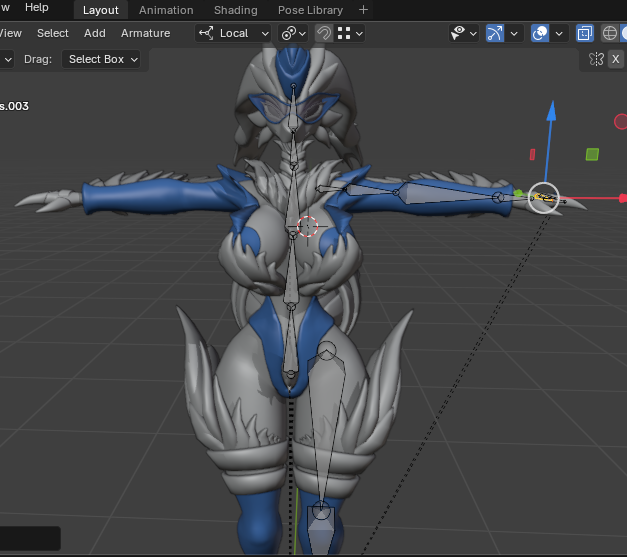Open the Armature menu
Image resolution: width=627 pixels, height=557 pixels.
pyautogui.click(x=146, y=33)
